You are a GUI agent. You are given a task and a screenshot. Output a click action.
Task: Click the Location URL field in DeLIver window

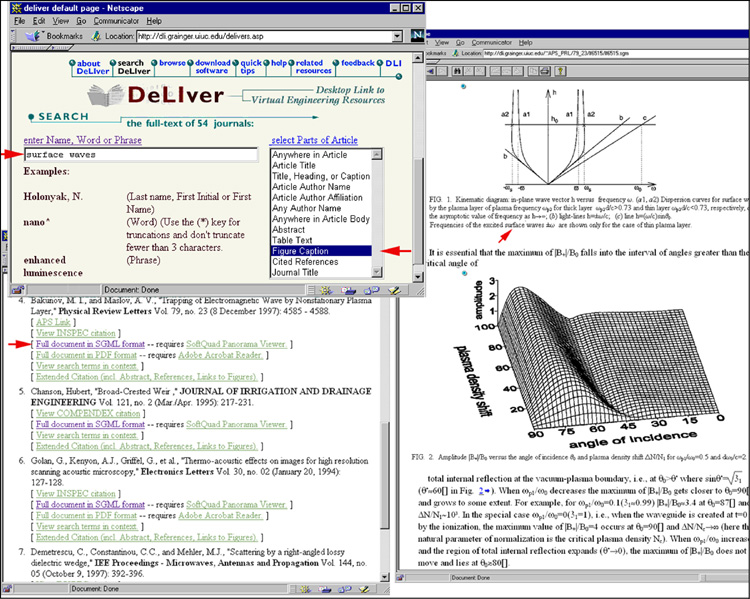pos(265,36)
